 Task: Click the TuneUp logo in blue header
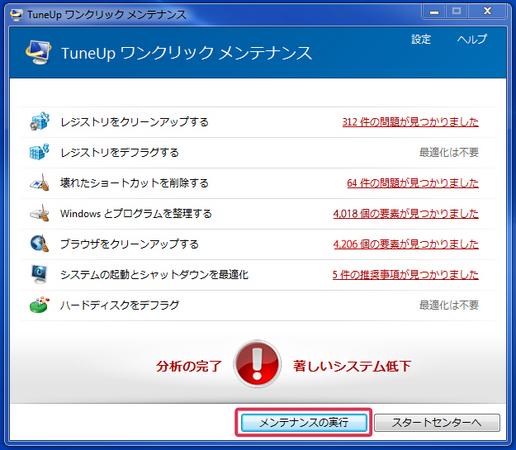pyautogui.click(x=38, y=52)
